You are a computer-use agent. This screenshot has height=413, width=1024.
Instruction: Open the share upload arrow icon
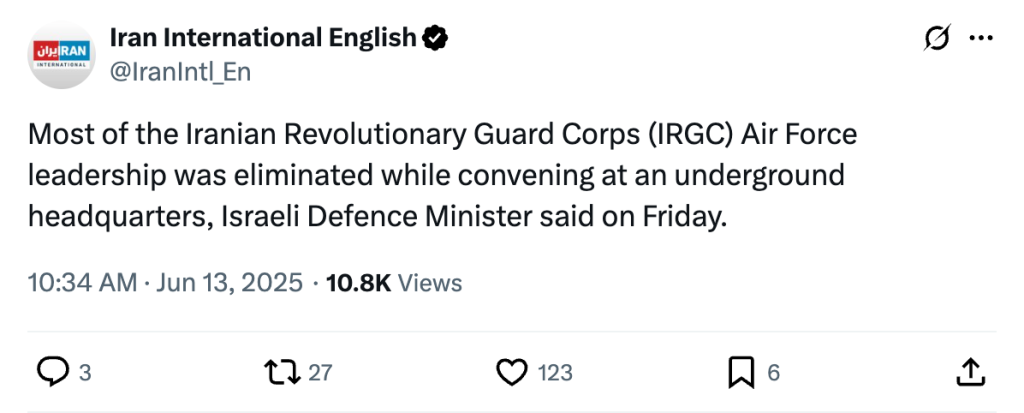(969, 373)
